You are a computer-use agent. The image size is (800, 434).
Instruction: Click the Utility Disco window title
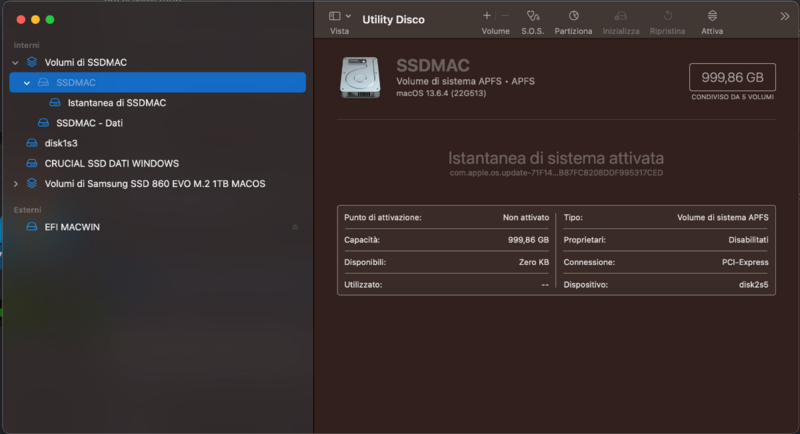point(393,20)
